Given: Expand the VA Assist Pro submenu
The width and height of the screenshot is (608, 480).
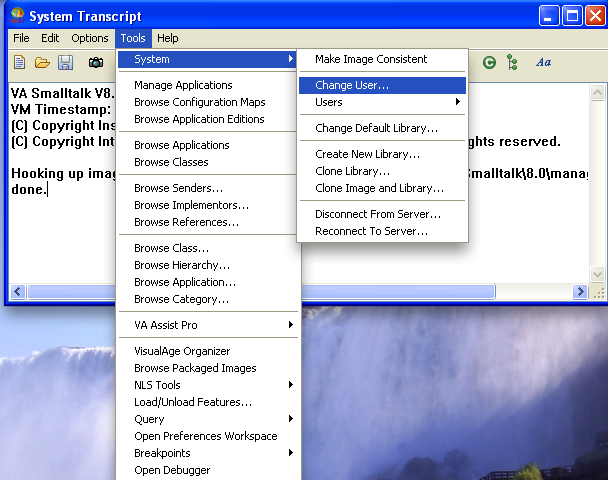Looking at the screenshot, I should point(208,325).
